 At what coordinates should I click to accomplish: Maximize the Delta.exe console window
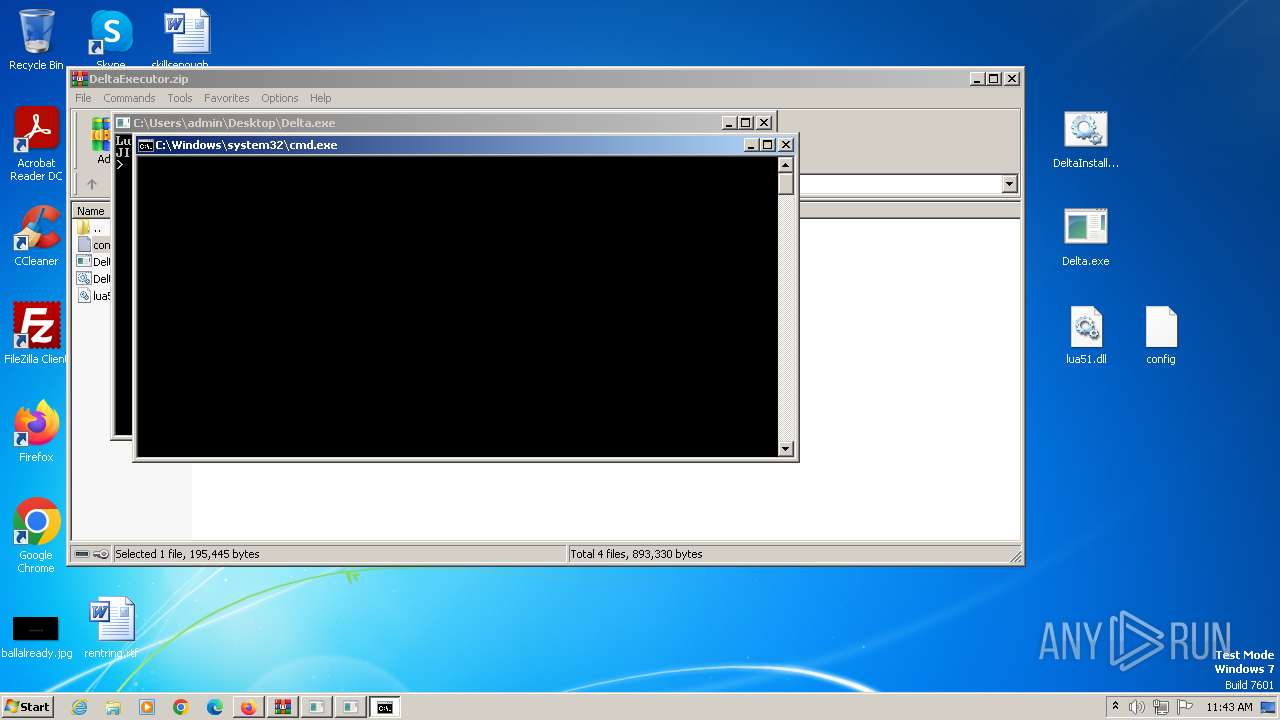pos(746,123)
